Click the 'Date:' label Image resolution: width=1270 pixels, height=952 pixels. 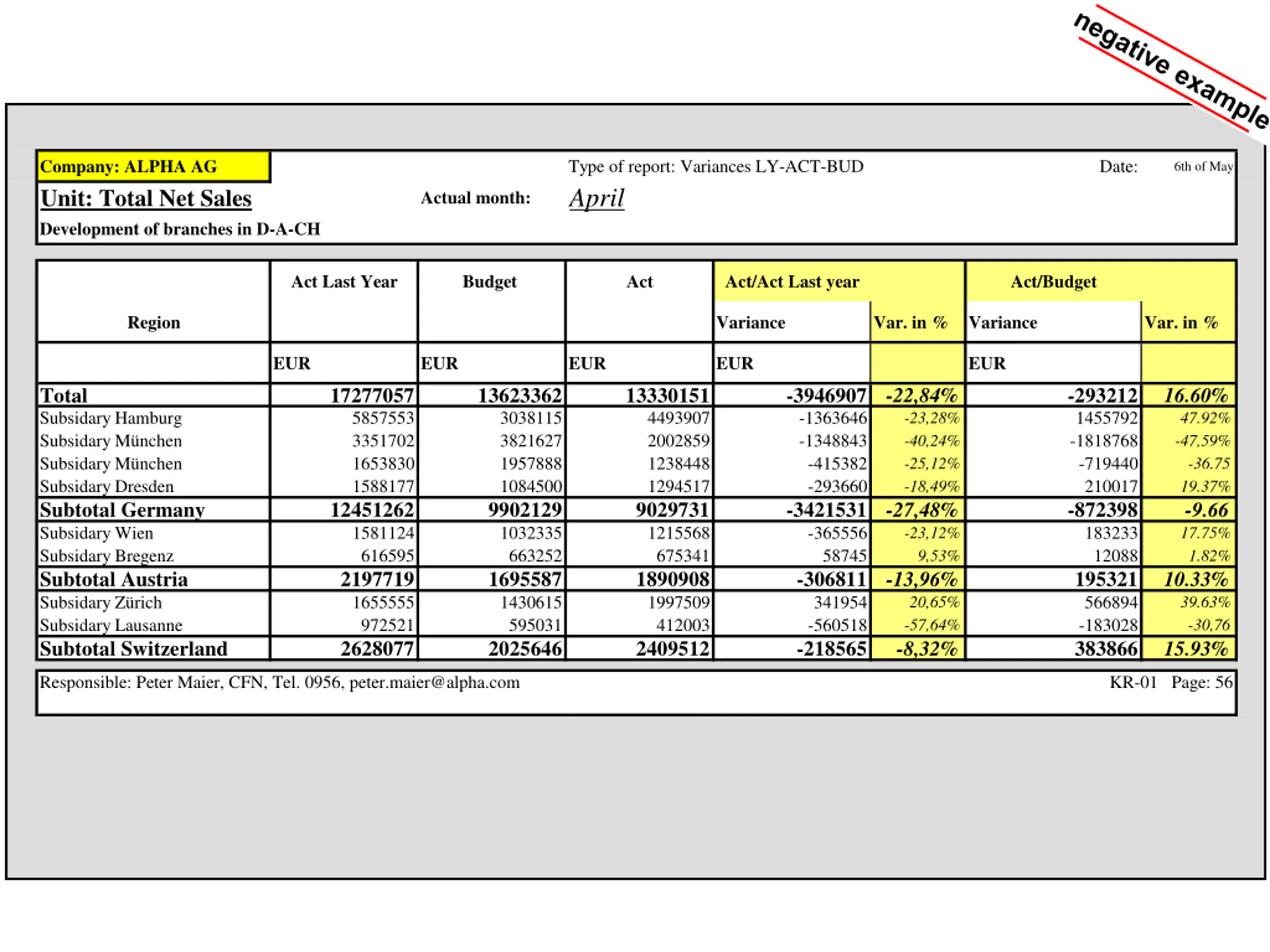(1118, 167)
